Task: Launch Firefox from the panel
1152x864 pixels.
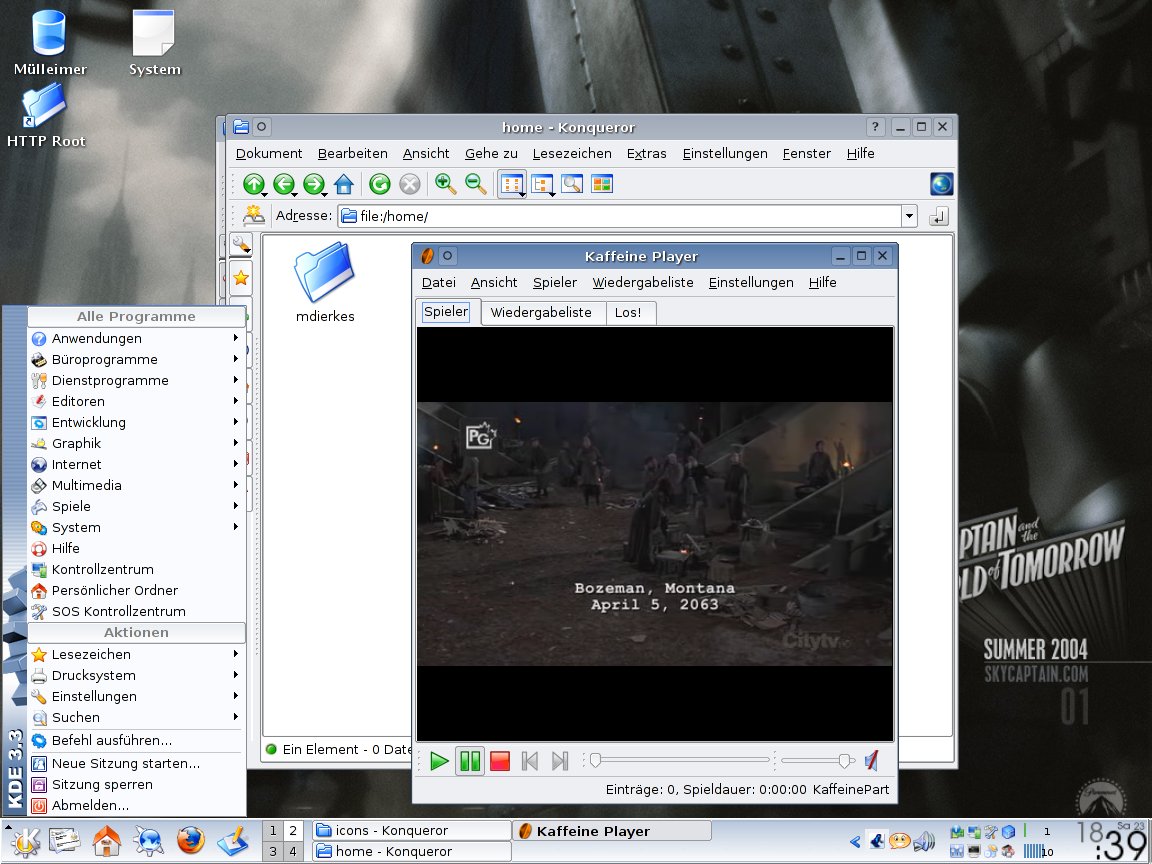Action: tap(190, 841)
